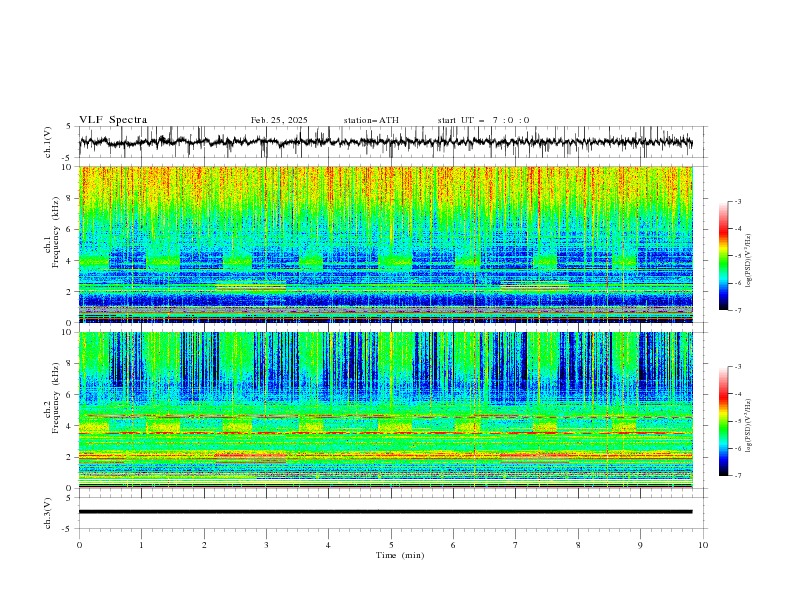Click the "station=ATH" header label
Viewport: 792px width, 612px height.
pos(371,120)
